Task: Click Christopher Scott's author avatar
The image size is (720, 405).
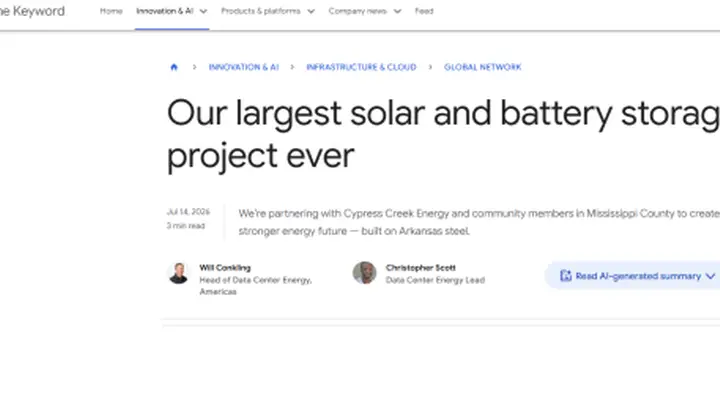Action: pos(365,273)
